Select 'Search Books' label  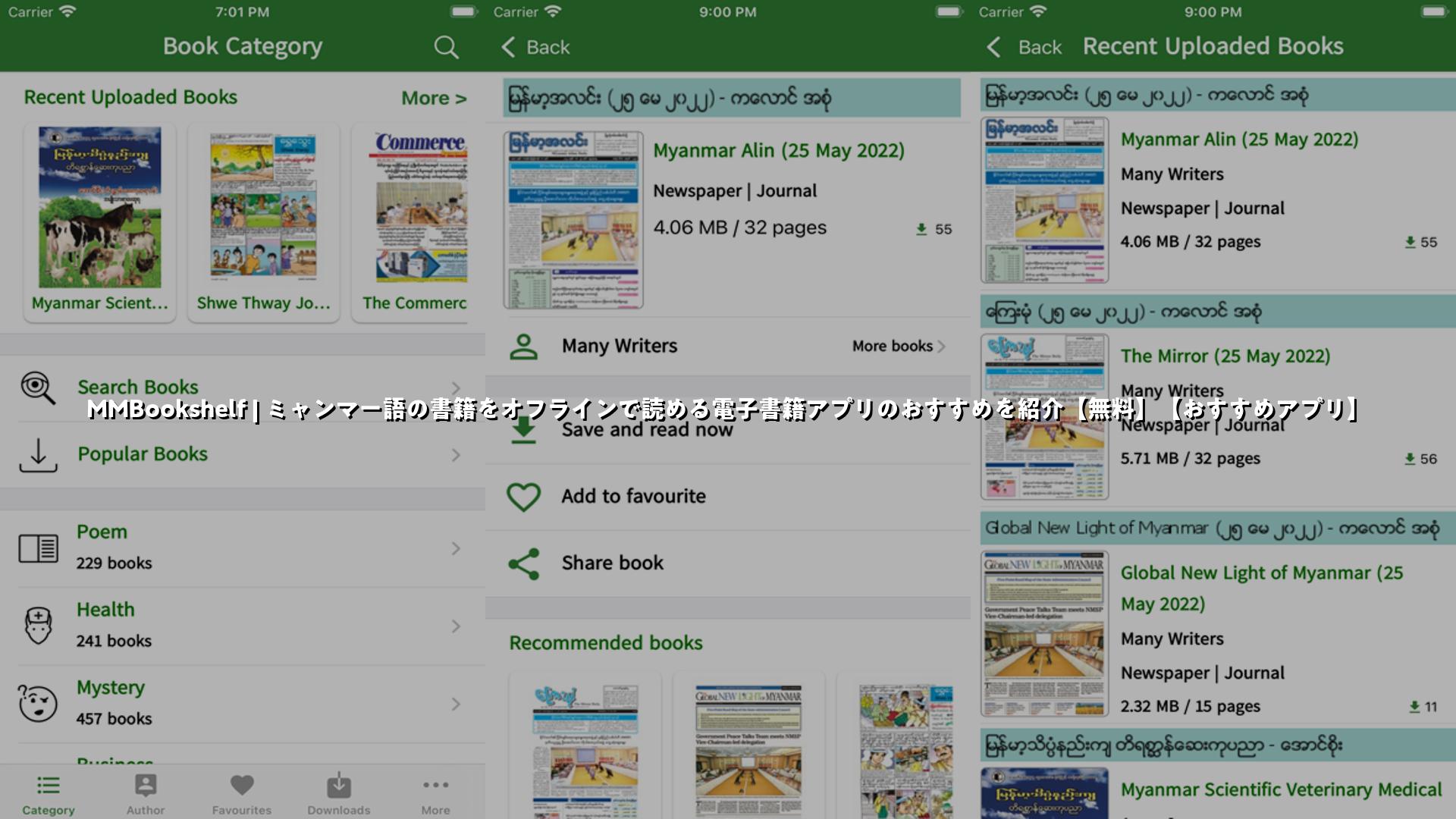[x=137, y=388]
